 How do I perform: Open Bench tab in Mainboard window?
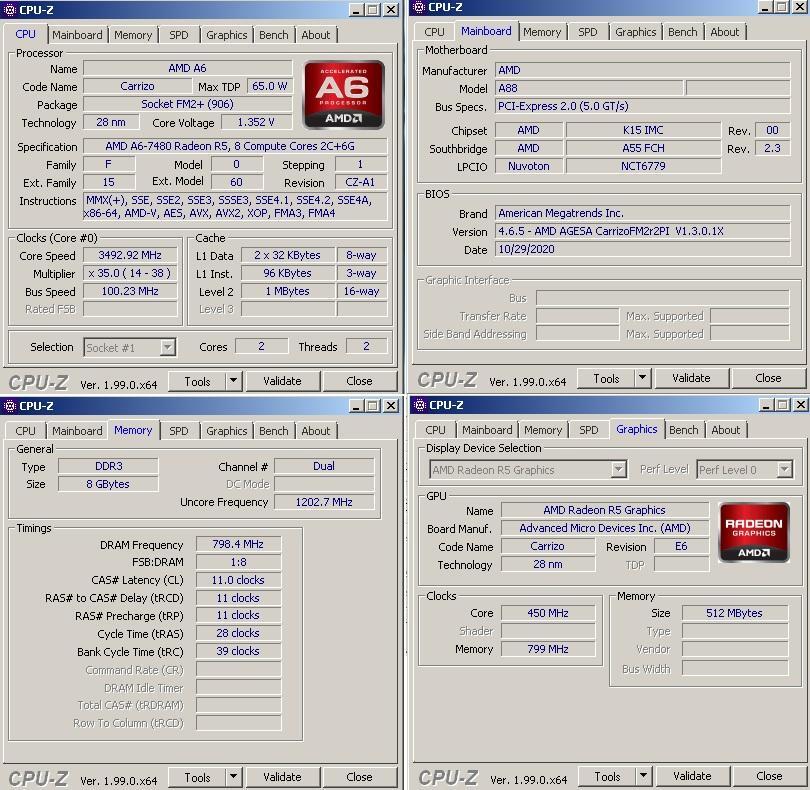pos(682,32)
